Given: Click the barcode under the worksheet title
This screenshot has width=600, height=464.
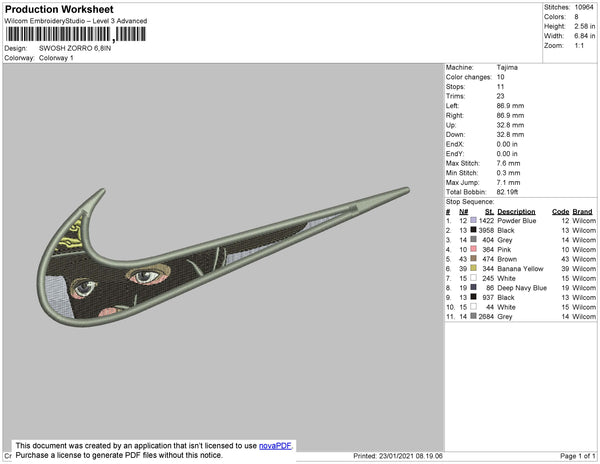Looking at the screenshot, I should coord(76,34).
